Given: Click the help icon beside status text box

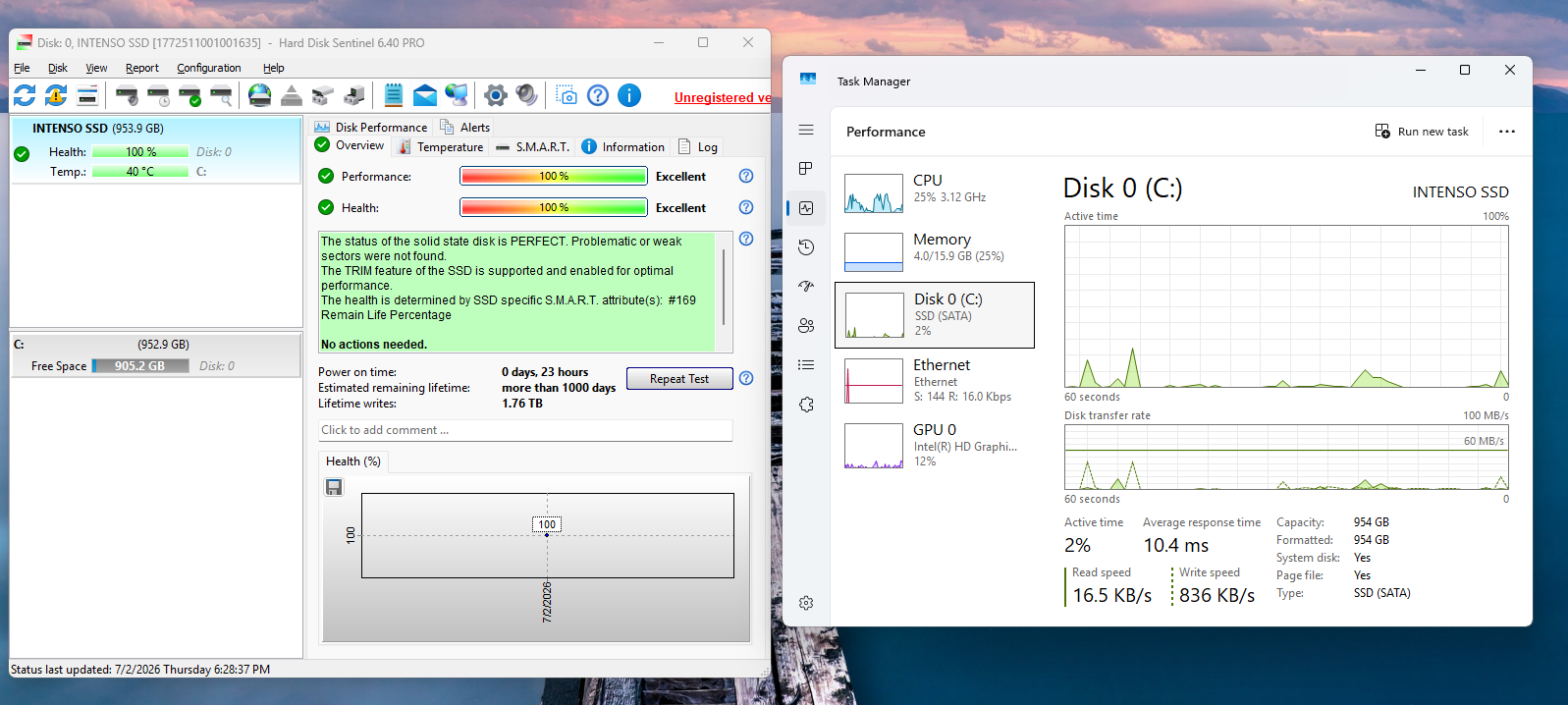Looking at the screenshot, I should [746, 239].
